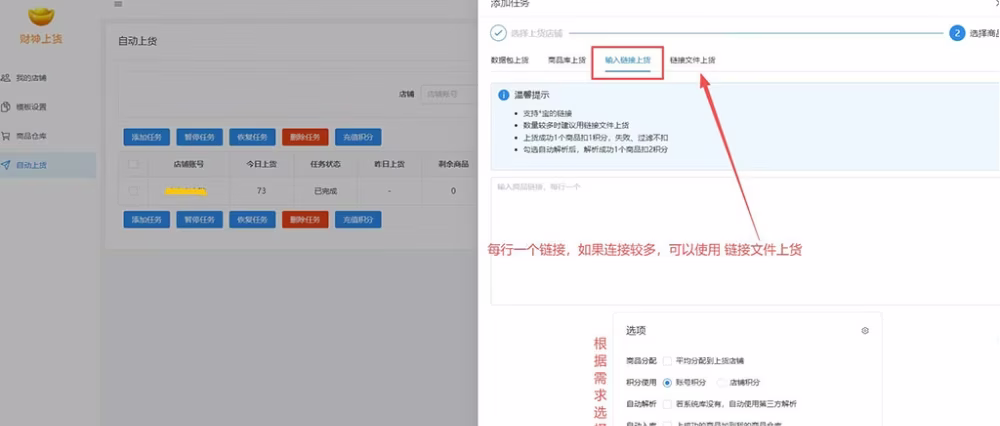Click the step 1 checkmark circle icon

tap(498, 33)
